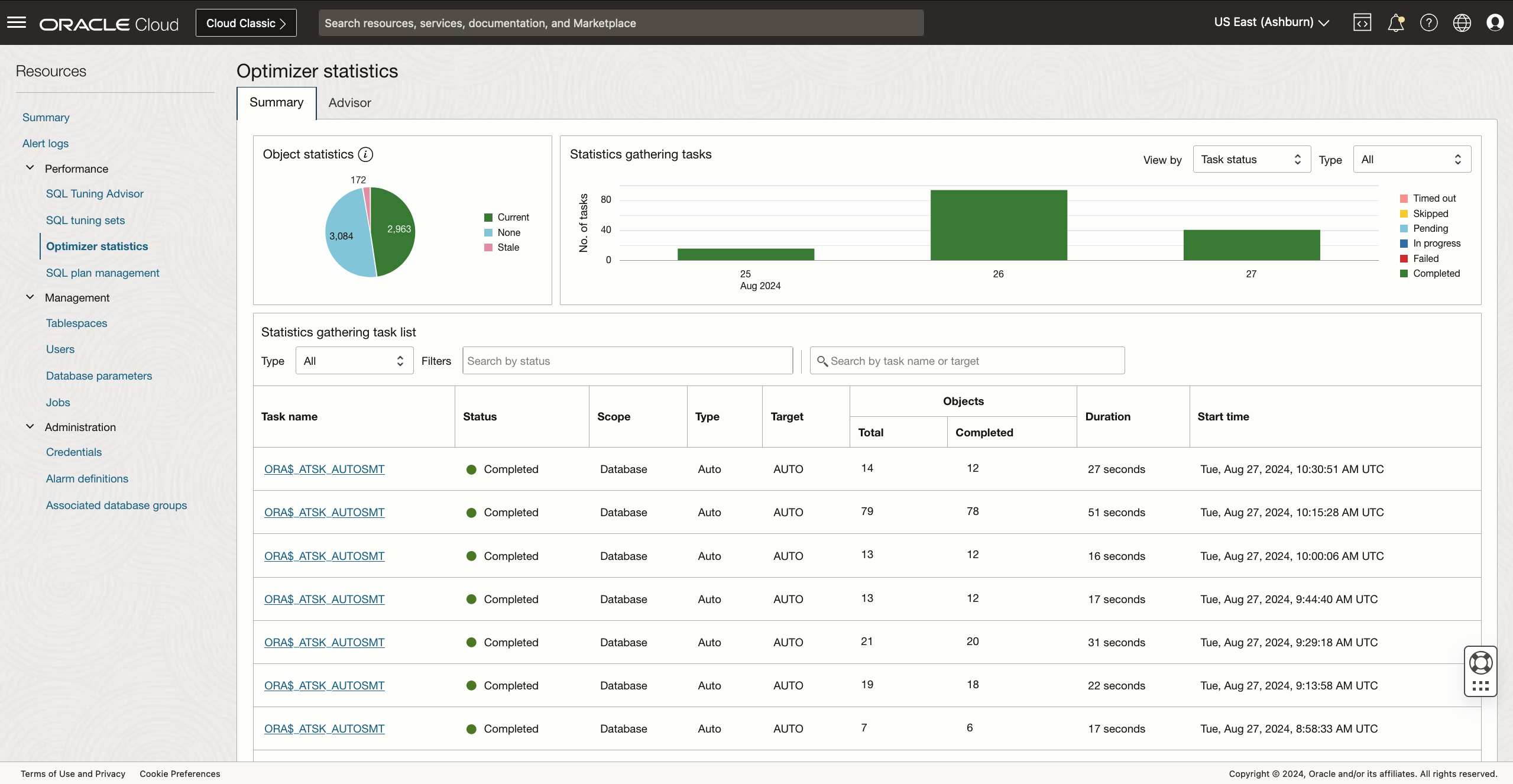Click the help question mark icon
The height and width of the screenshot is (784, 1513).
(x=1428, y=22)
